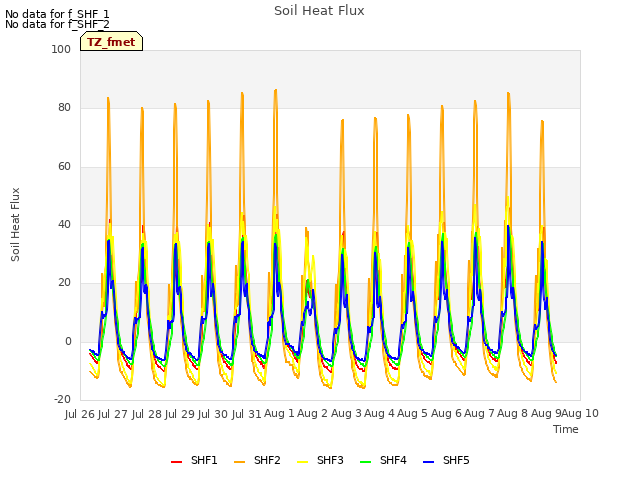The height and width of the screenshot is (480, 640).
Task: Click the Aug 6 x-axis tick label
Action: point(446,413)
